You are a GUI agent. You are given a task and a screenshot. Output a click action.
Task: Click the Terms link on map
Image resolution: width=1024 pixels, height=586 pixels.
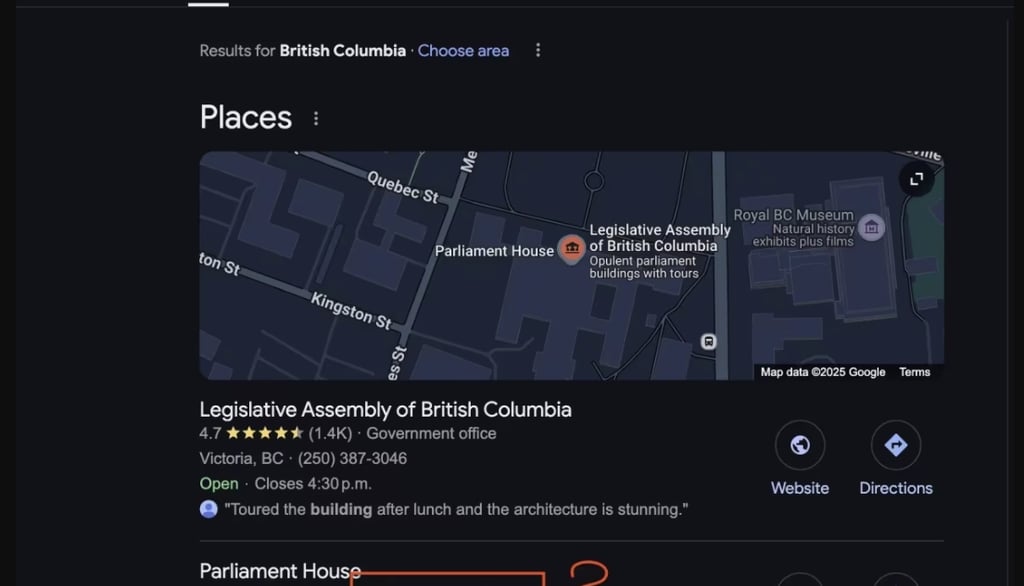pos(914,372)
